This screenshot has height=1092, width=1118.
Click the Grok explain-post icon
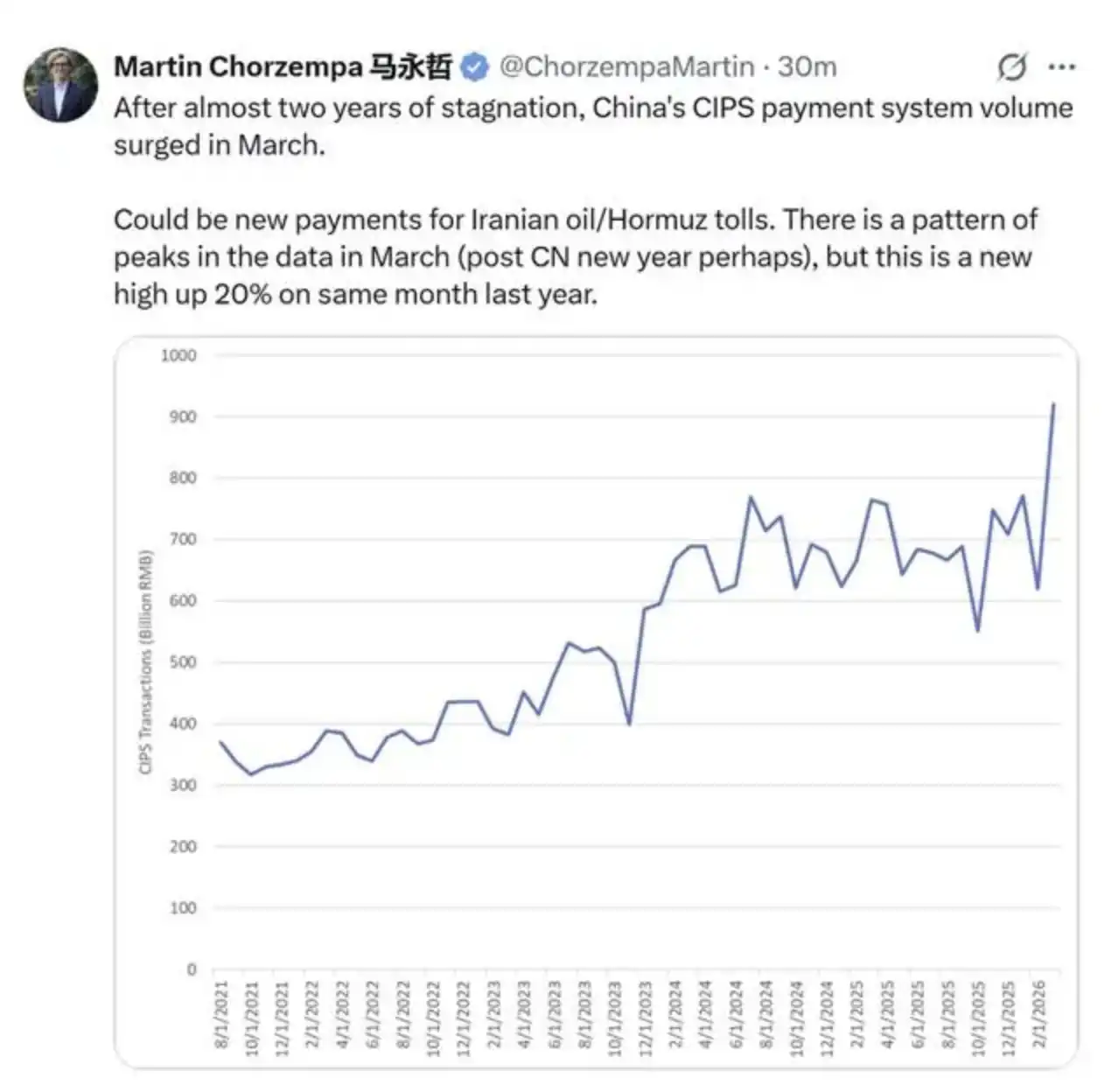(1011, 67)
